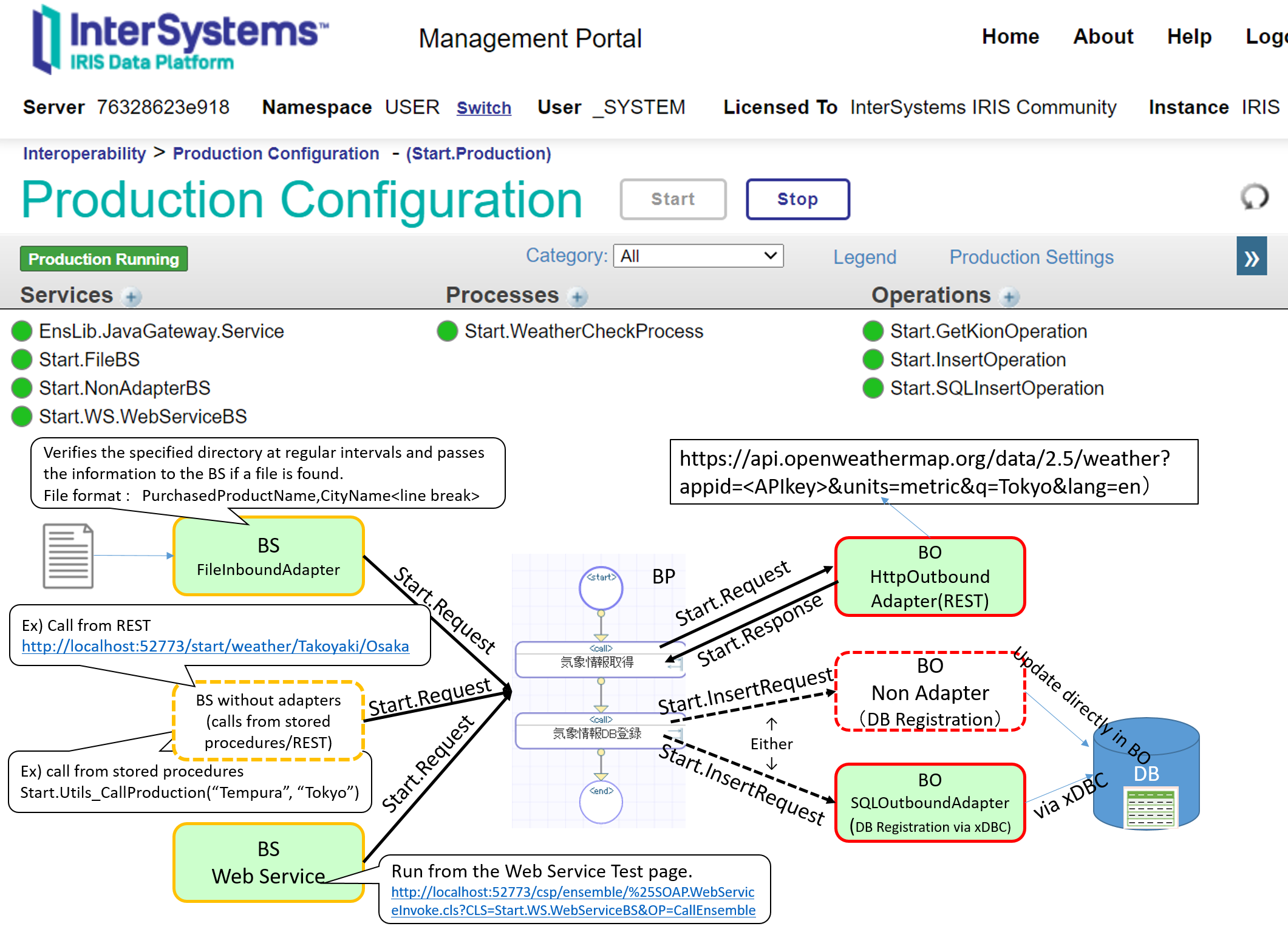Image resolution: width=1288 pixels, height=929 pixels.
Task: Click the openweathermap API URL box
Action: 934,472
